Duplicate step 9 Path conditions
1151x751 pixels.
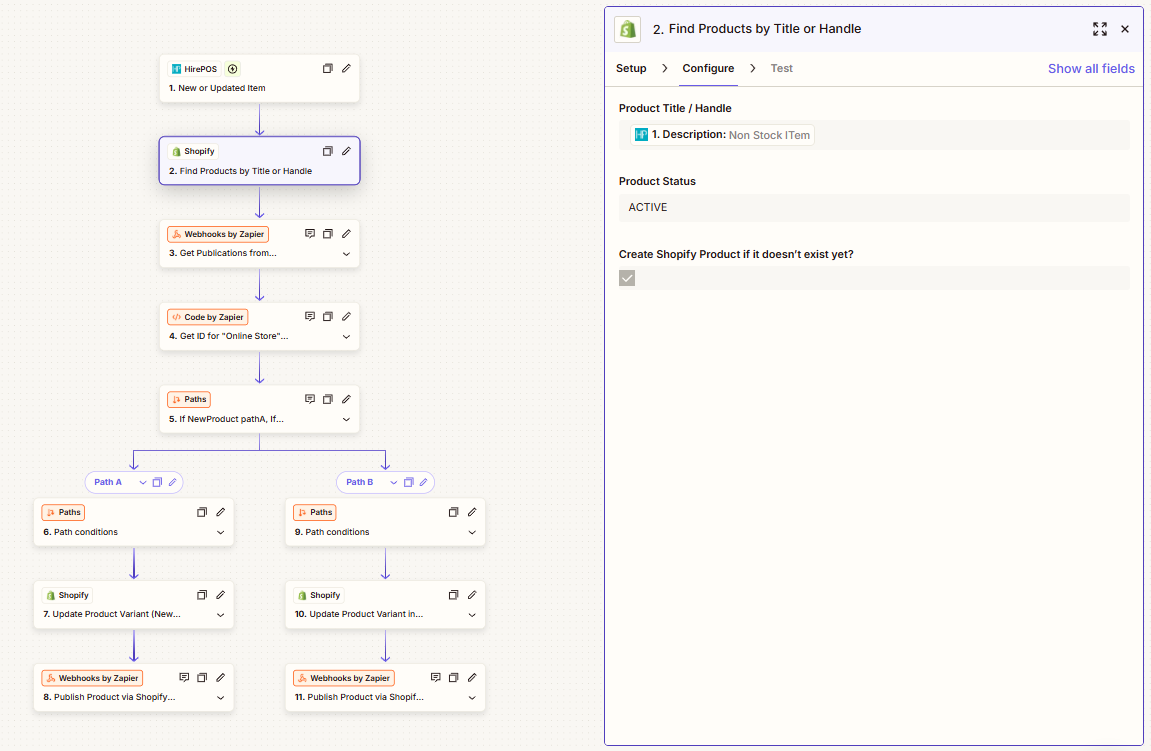pyautogui.click(x=454, y=512)
